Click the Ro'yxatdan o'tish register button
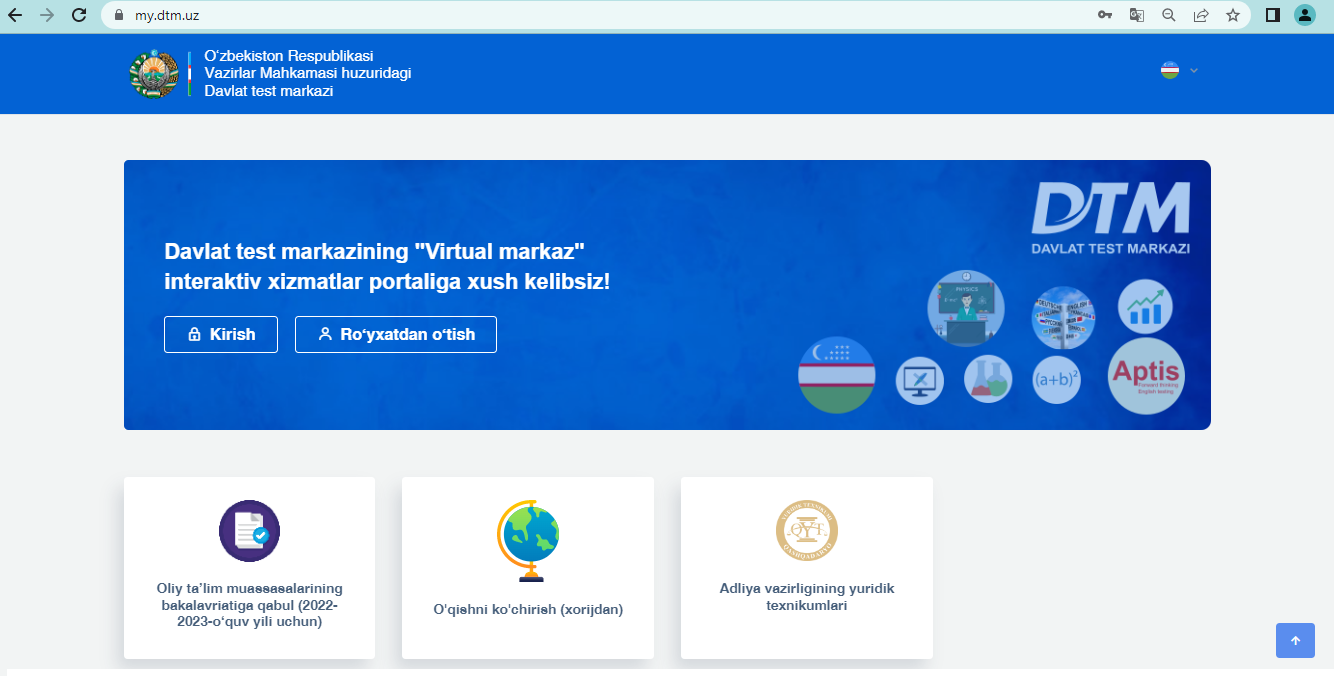The width and height of the screenshot is (1334, 676). pyautogui.click(x=396, y=334)
